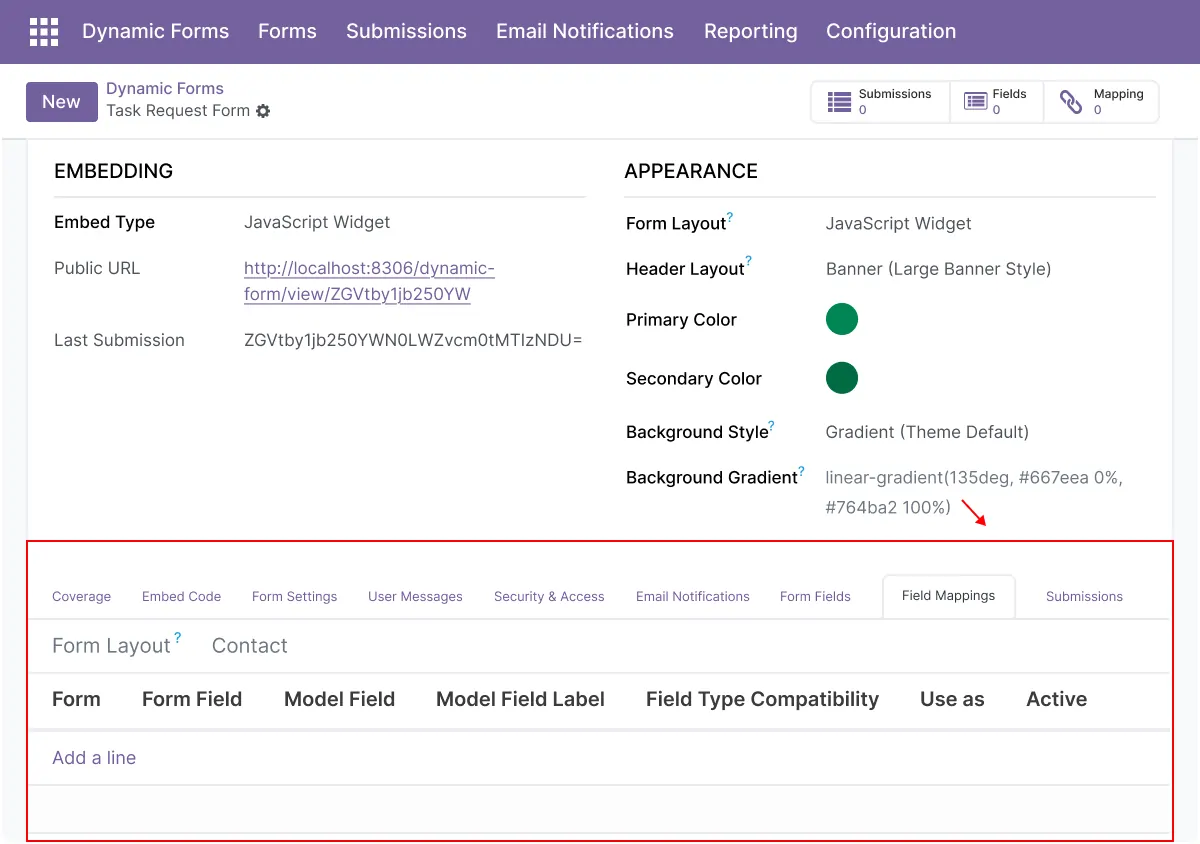This screenshot has height=844, width=1200.
Task: Switch to the Form Settings tab
Action: pos(294,597)
